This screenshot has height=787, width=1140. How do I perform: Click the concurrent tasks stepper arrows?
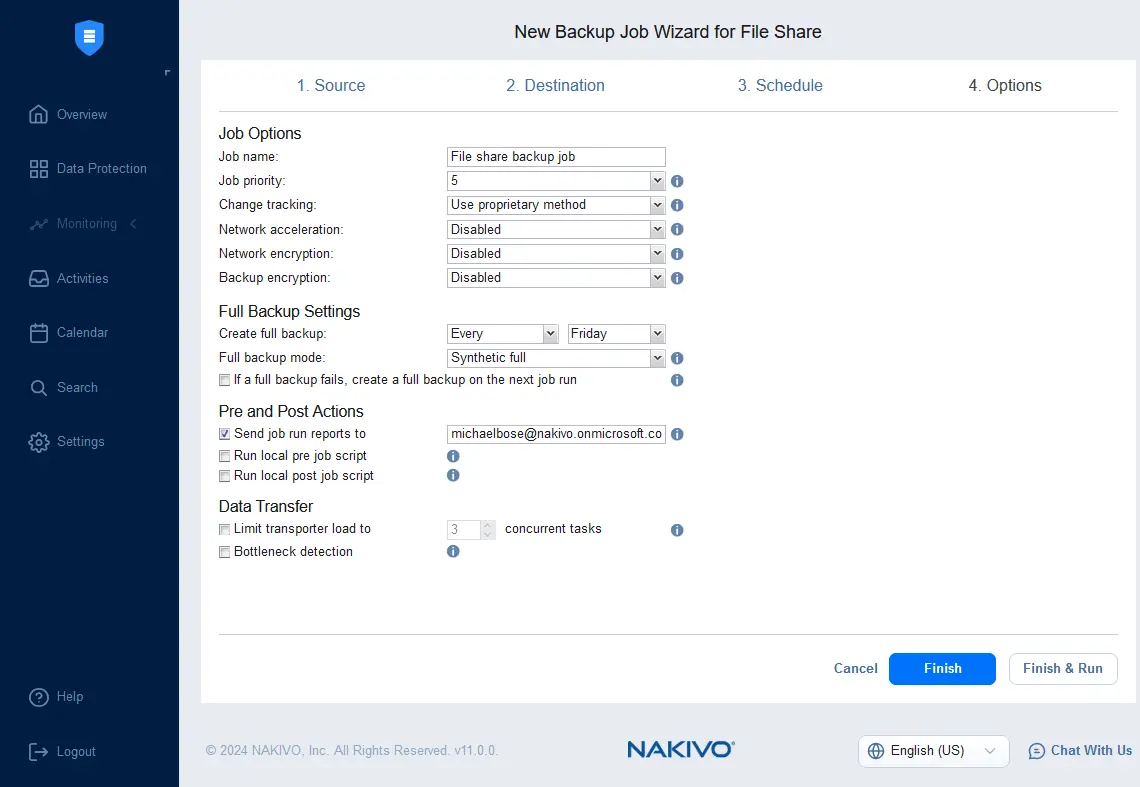pyautogui.click(x=489, y=530)
